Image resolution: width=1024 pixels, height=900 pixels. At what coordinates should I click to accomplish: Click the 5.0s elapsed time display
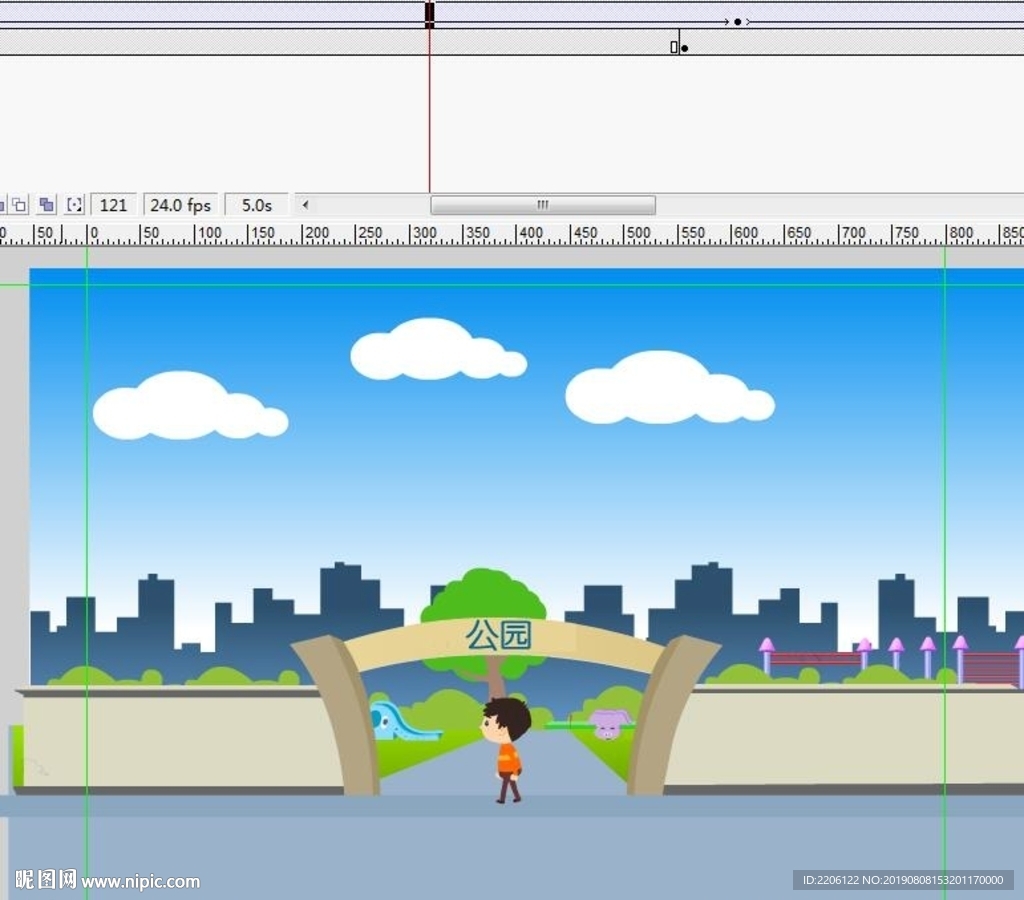tap(256, 205)
